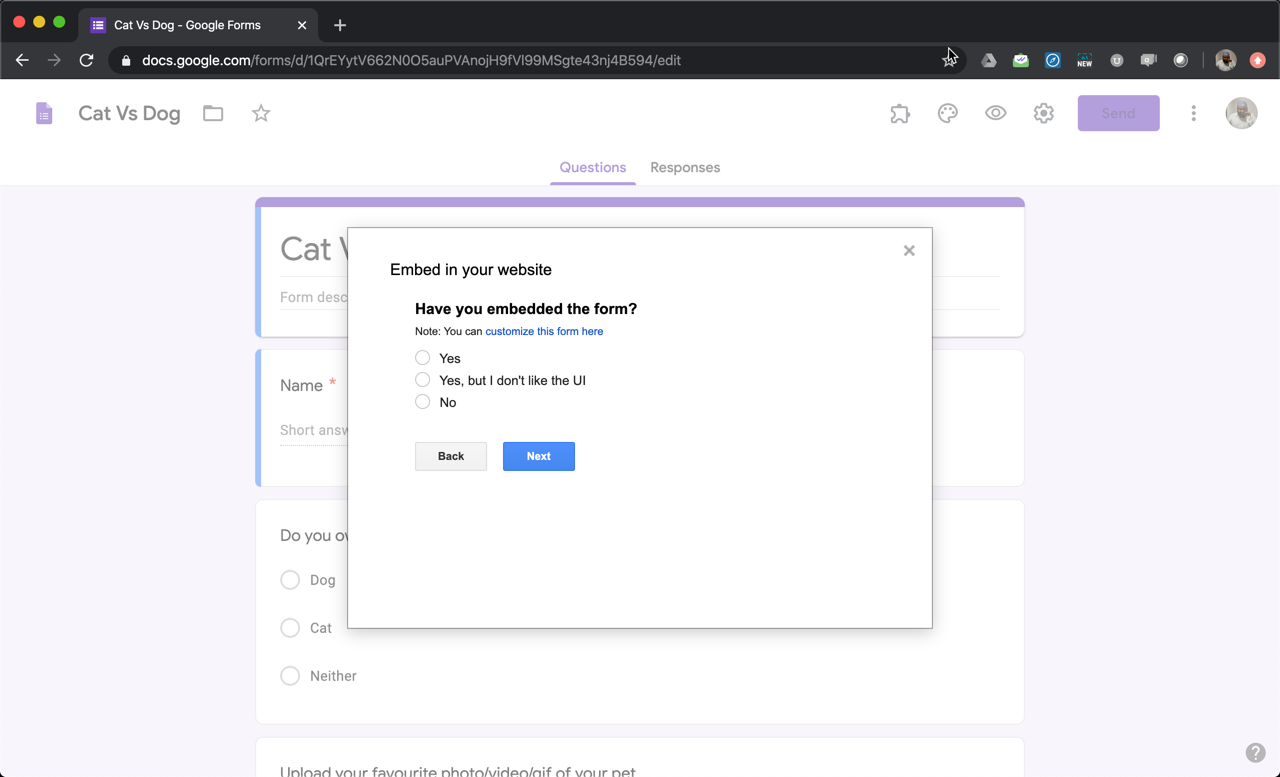Choose "Yes, but I don't like the UI"
This screenshot has width=1280, height=777.
[422, 379]
